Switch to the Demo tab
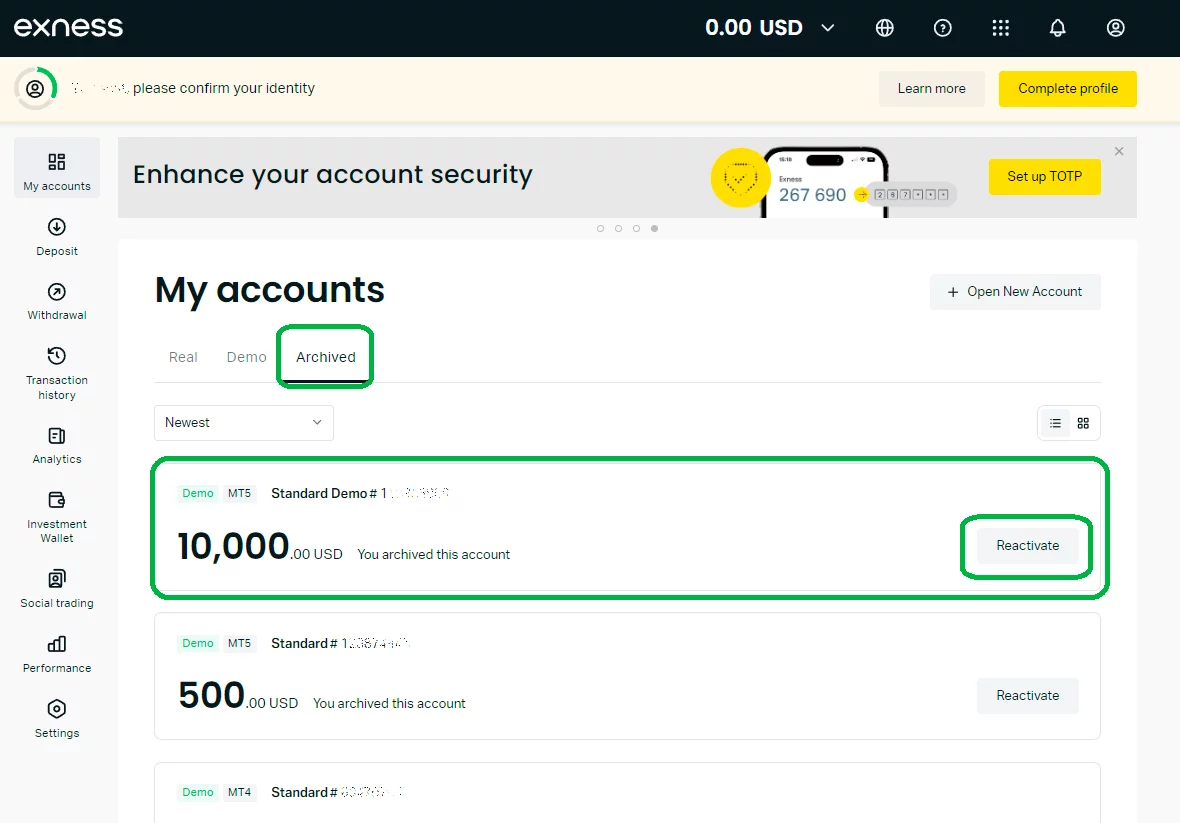The height and width of the screenshot is (823, 1180). click(x=247, y=357)
